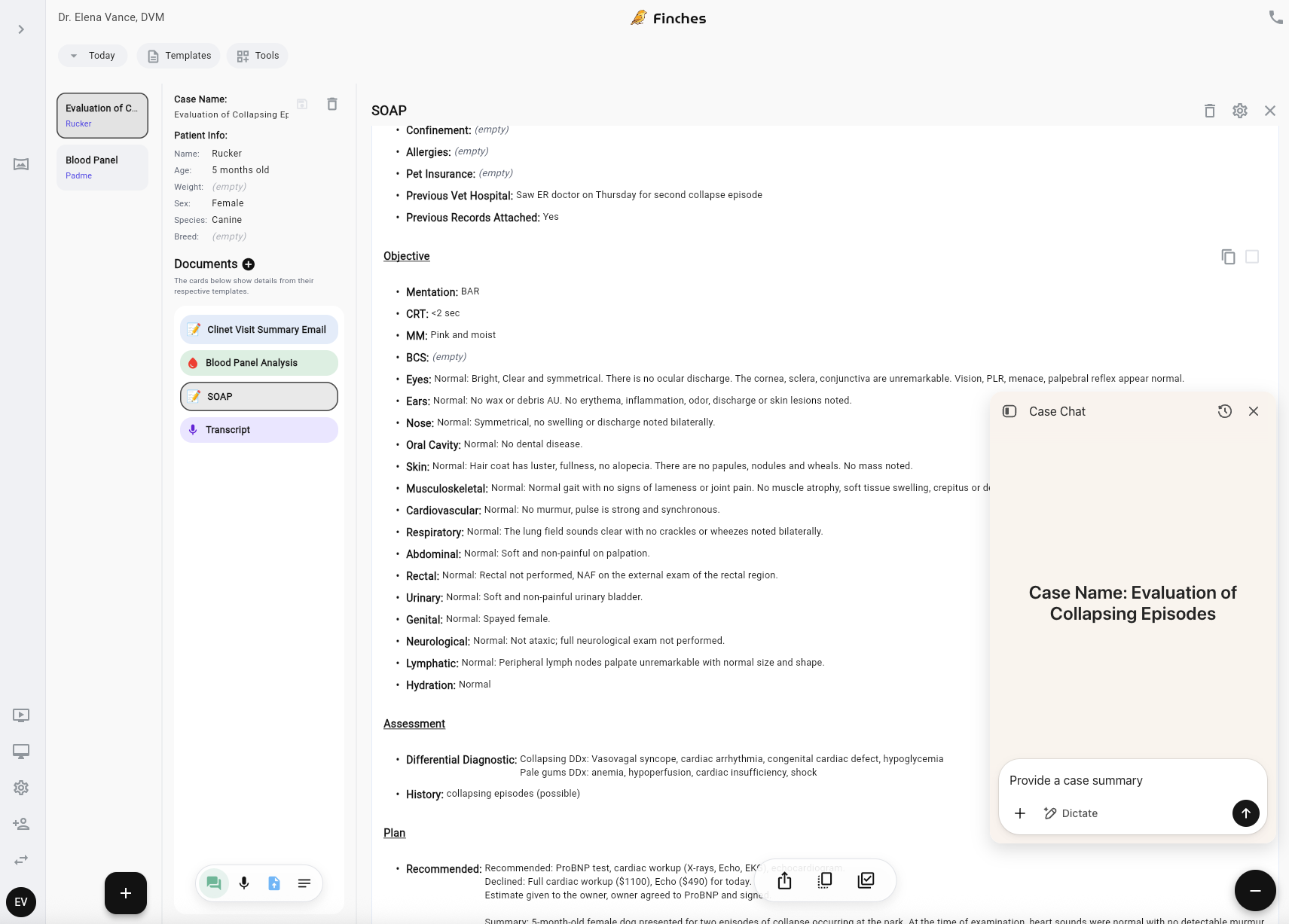This screenshot has height=924, width=1289.
Task: Open the Today date dropdown
Action: point(93,55)
